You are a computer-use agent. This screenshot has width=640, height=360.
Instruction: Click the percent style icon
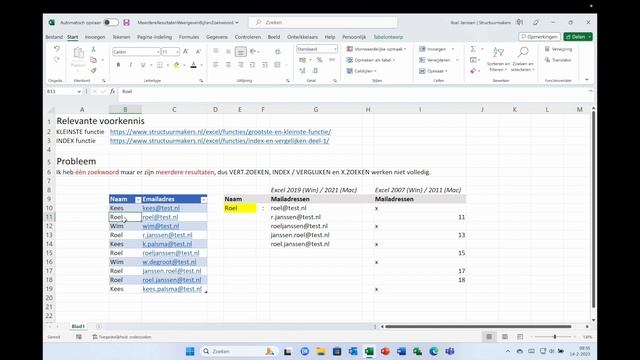point(320,60)
